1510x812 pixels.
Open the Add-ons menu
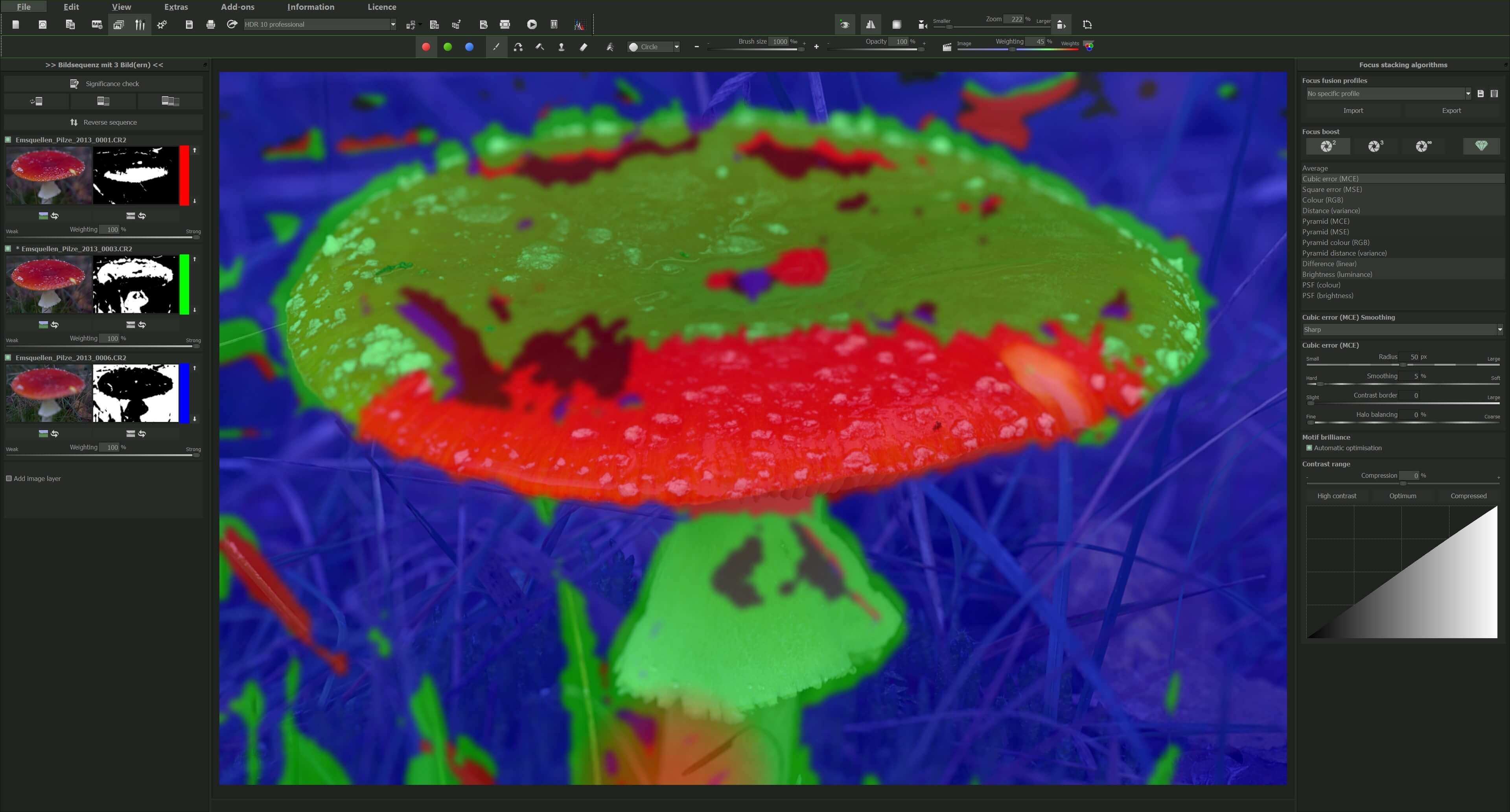(x=238, y=7)
